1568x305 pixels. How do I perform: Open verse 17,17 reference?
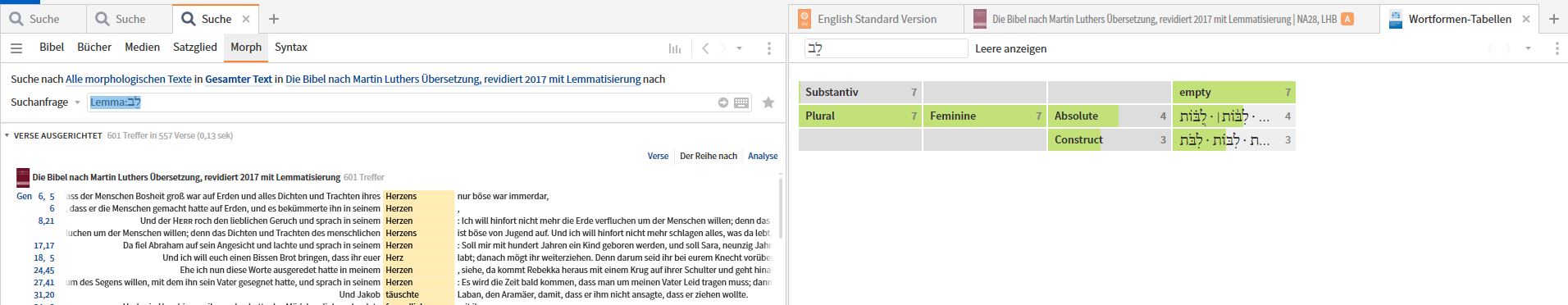pos(44,245)
